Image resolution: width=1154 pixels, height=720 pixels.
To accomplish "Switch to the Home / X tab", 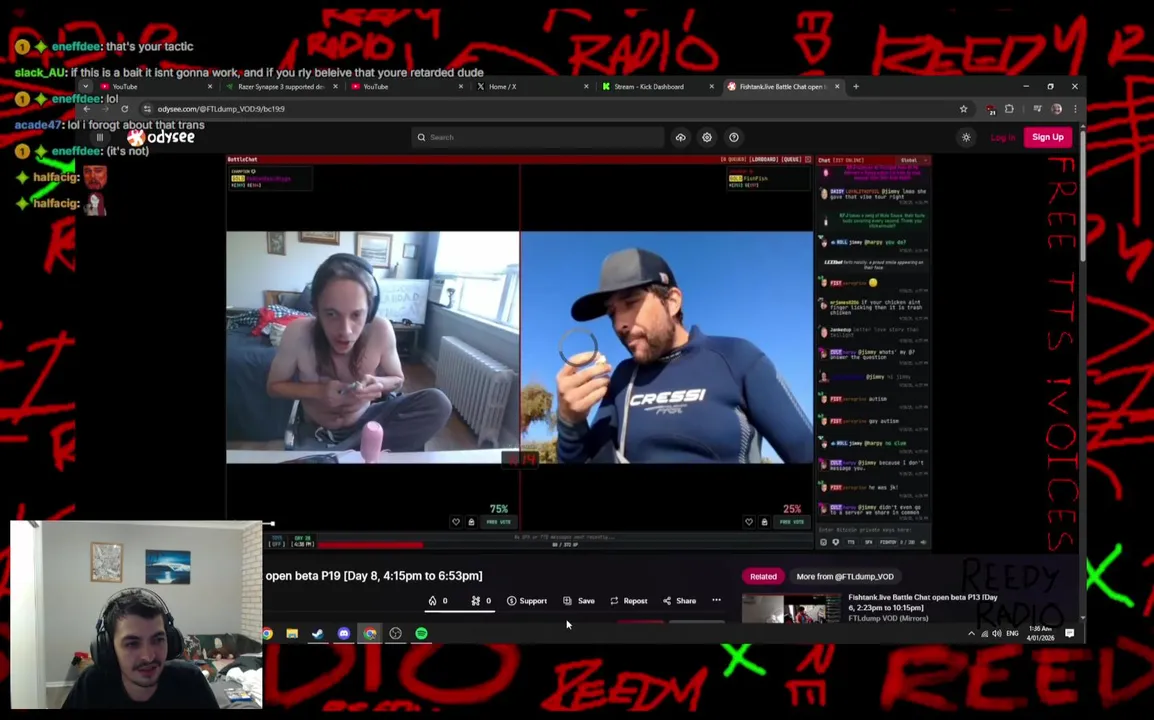I will [530, 87].
